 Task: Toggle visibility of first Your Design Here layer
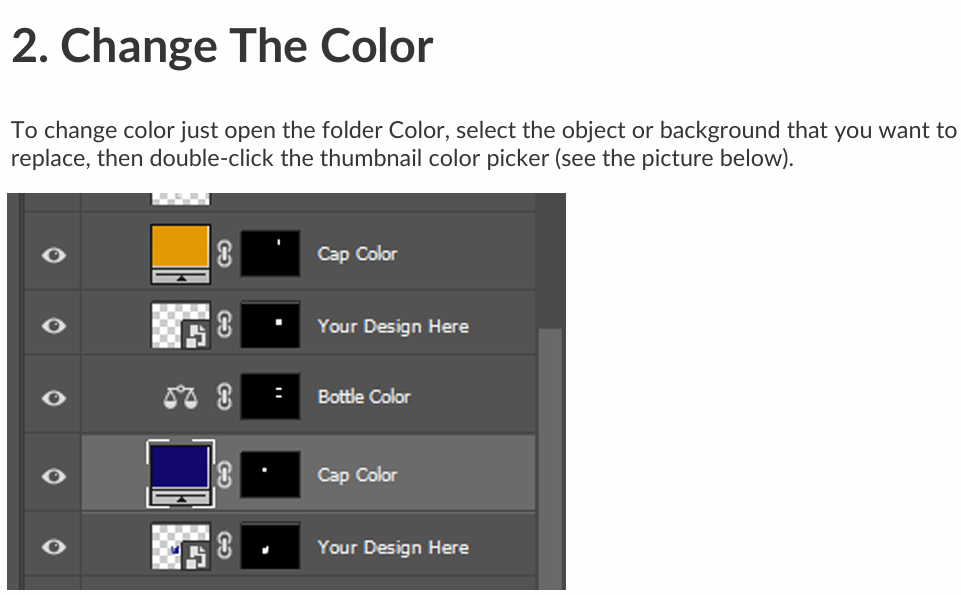tap(54, 325)
